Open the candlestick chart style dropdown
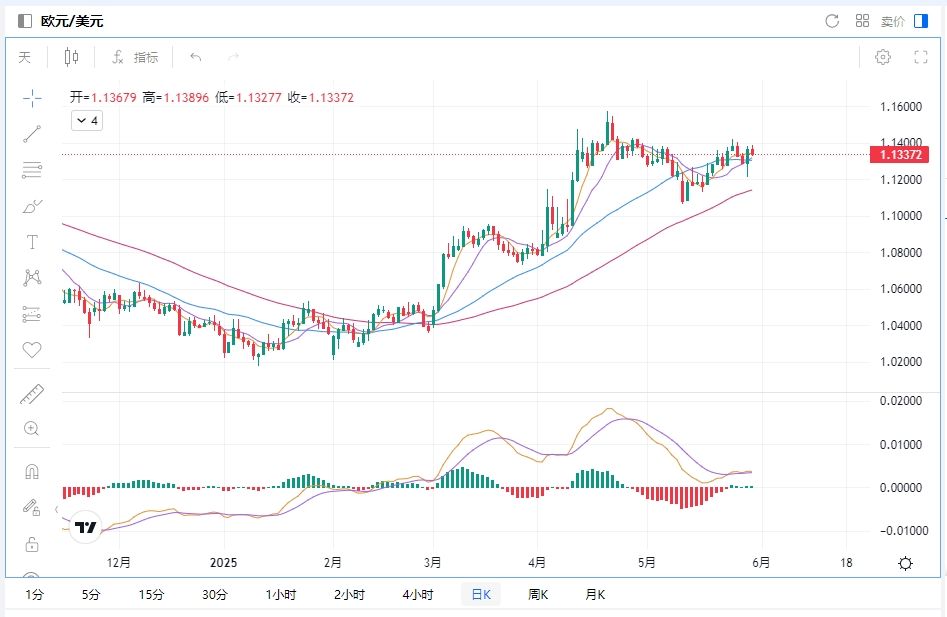This screenshot has height=617, width=947. click(x=71, y=57)
